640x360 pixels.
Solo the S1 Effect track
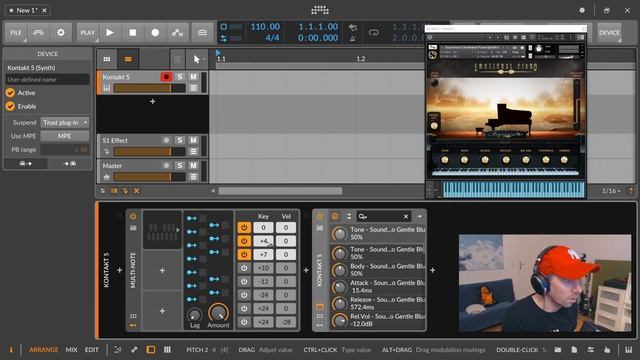[180, 140]
